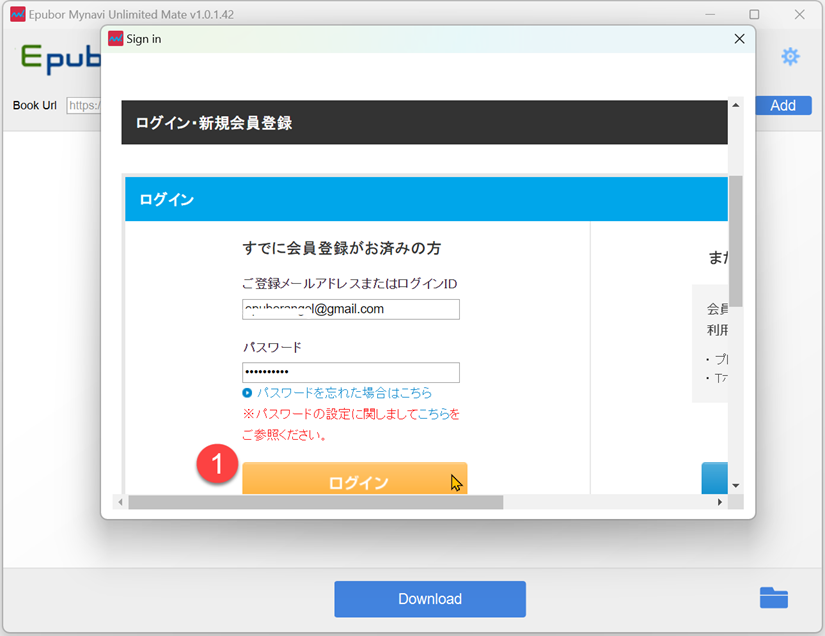825x636 pixels.
Task: Open the forgot password link パスワードを忘れた場合はこちら
Action: [344, 392]
